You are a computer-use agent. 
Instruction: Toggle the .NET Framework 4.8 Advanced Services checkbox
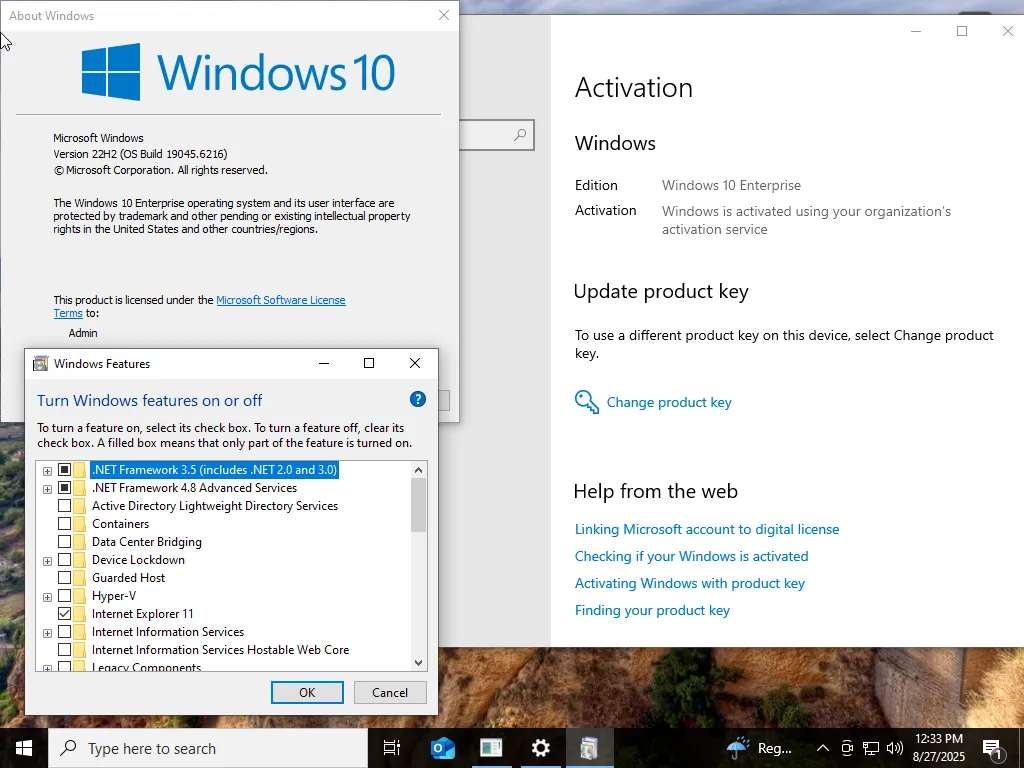click(64, 488)
